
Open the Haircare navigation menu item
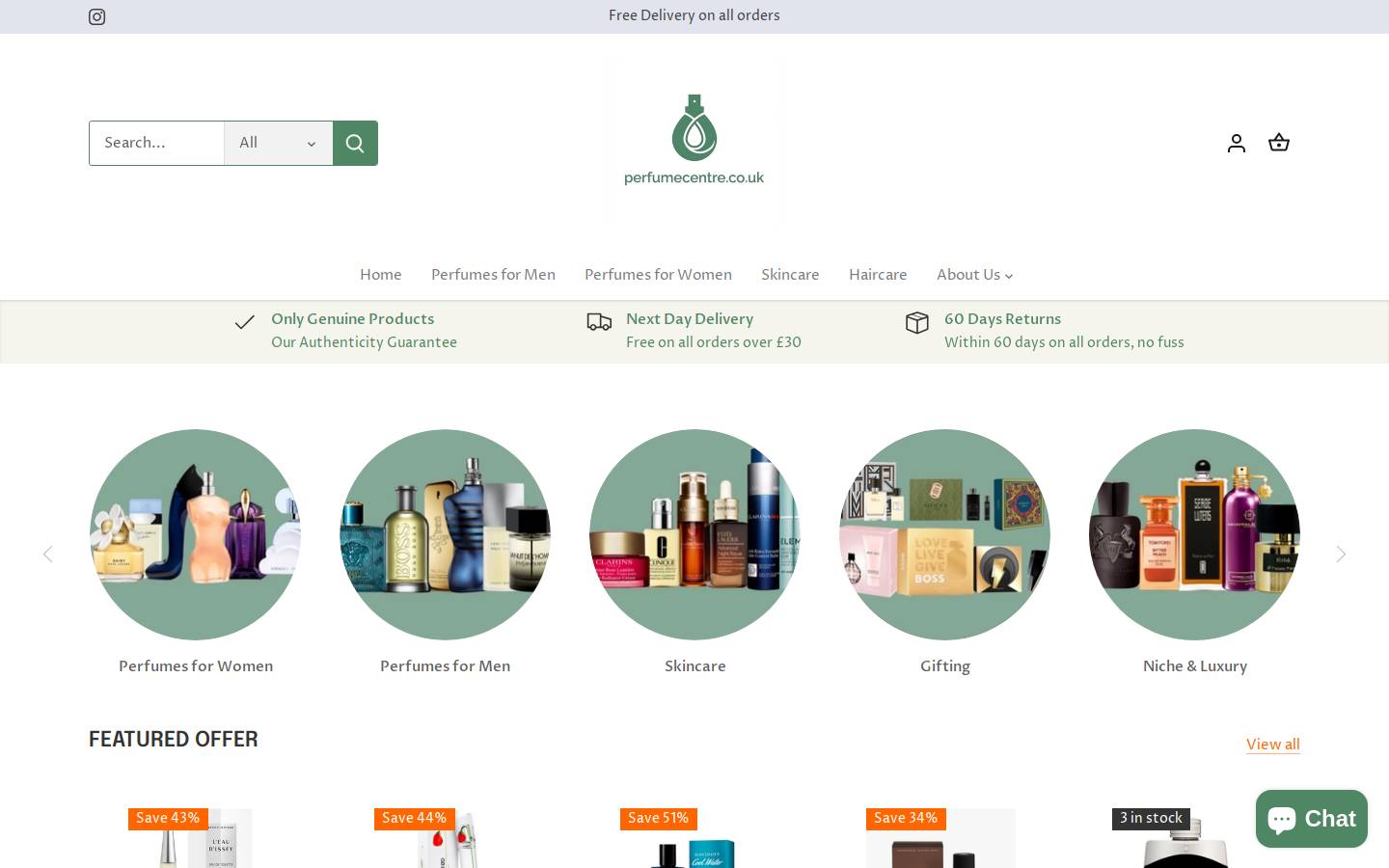coord(878,275)
